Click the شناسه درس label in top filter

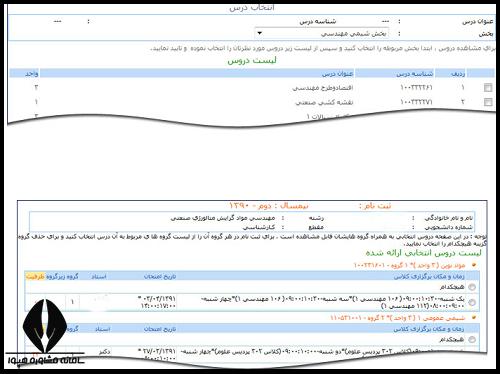pos(318,22)
